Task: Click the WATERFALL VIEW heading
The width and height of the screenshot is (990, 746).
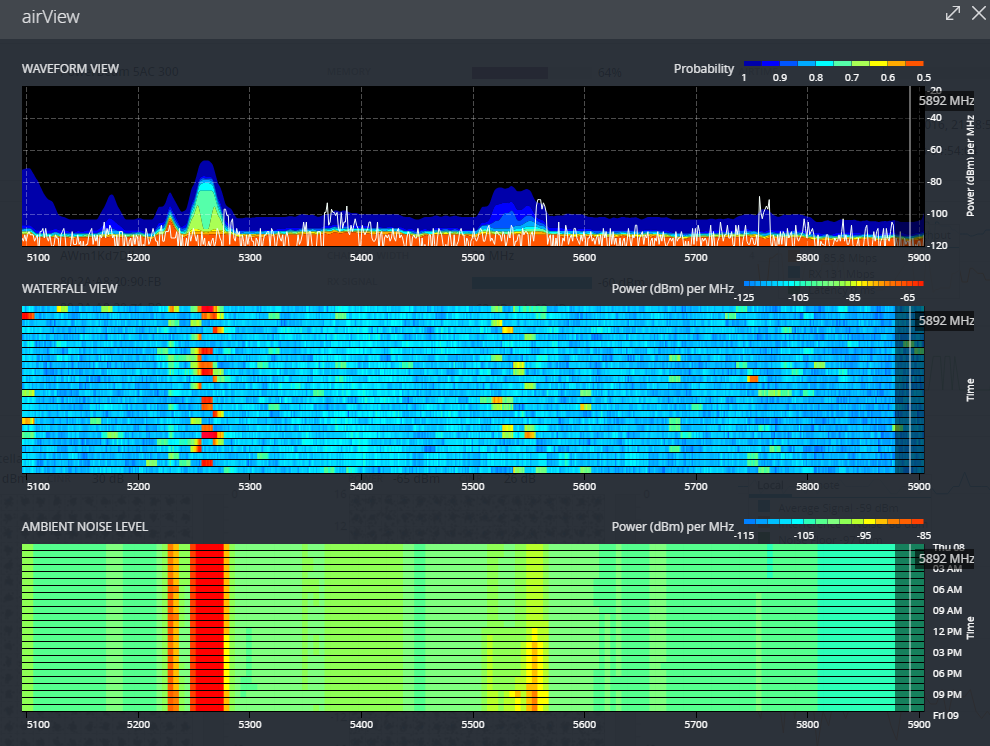Action: click(70, 288)
